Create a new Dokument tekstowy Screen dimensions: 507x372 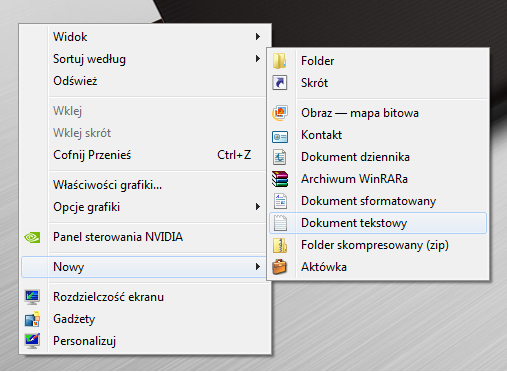click(378, 223)
